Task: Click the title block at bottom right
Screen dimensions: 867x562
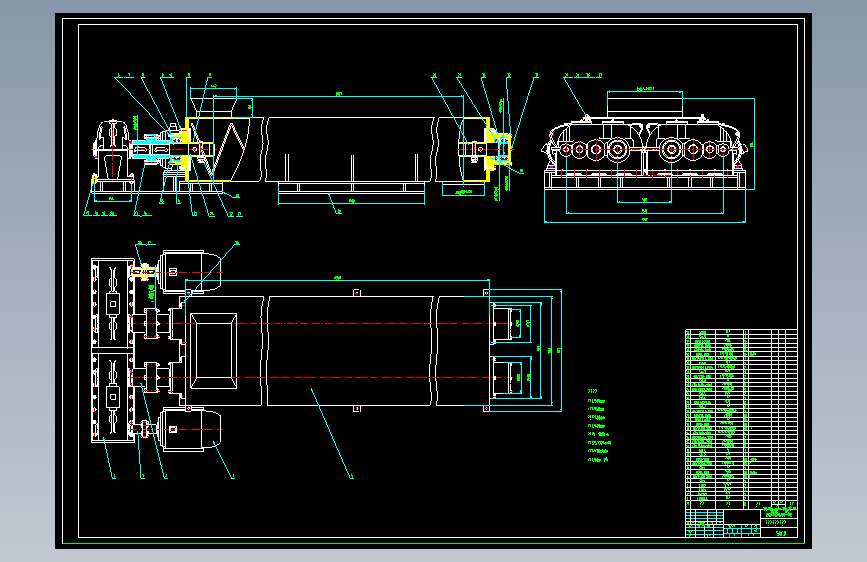Action: pos(741,523)
